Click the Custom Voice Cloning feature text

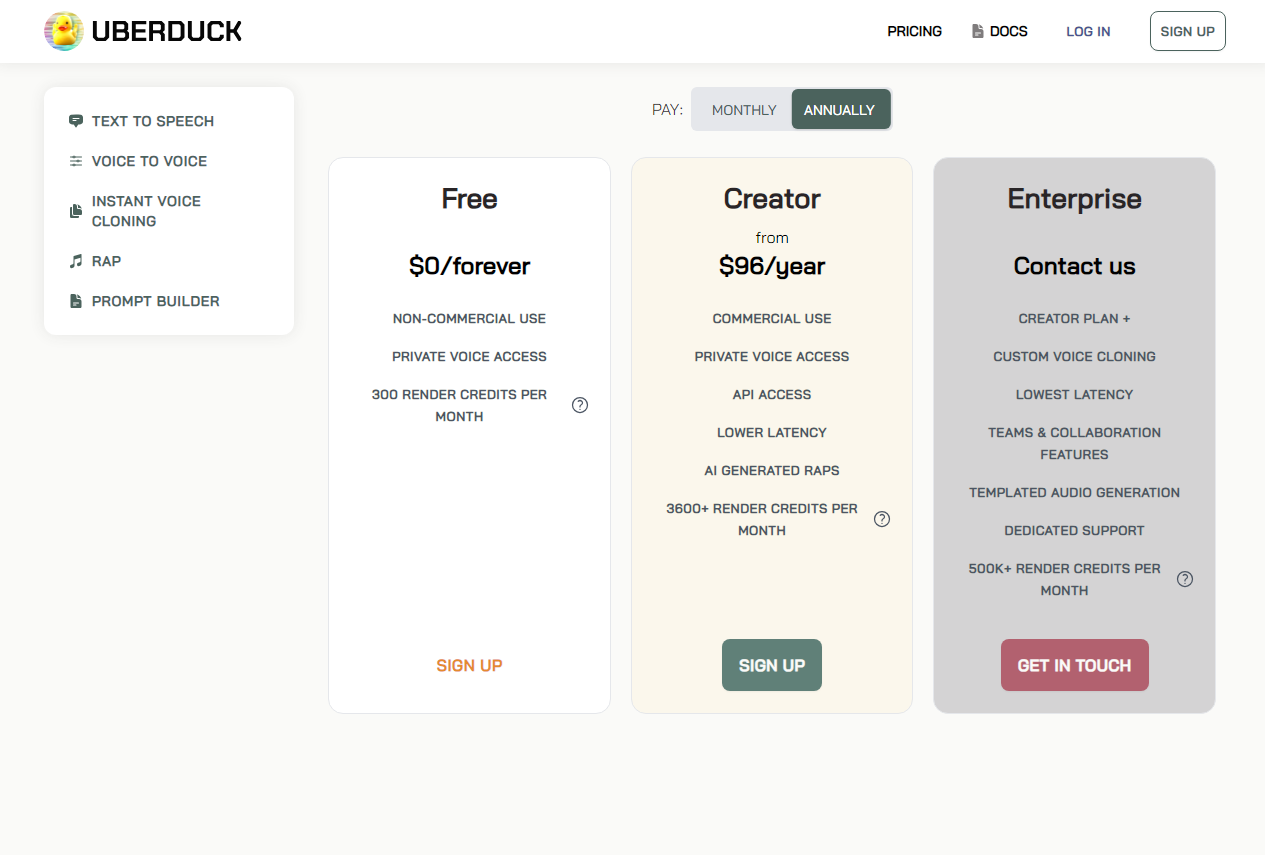point(1075,357)
